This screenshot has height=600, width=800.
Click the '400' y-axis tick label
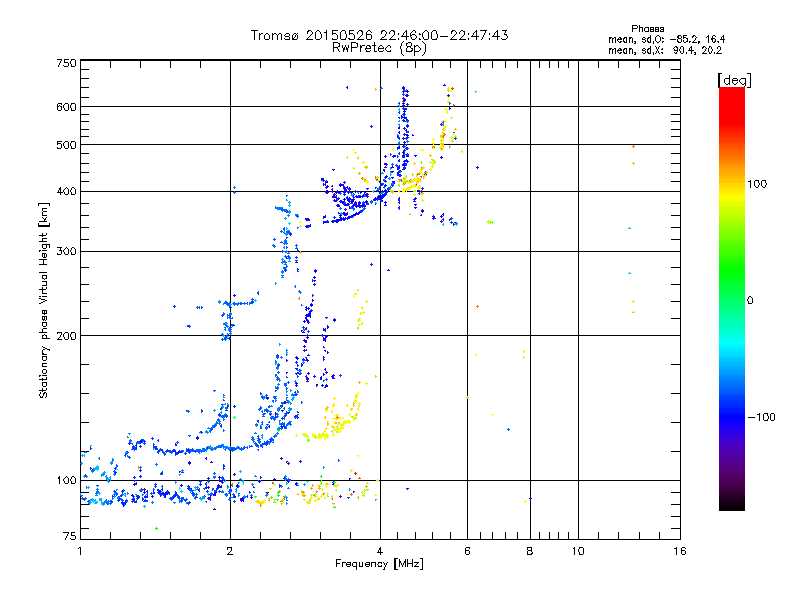point(66,191)
